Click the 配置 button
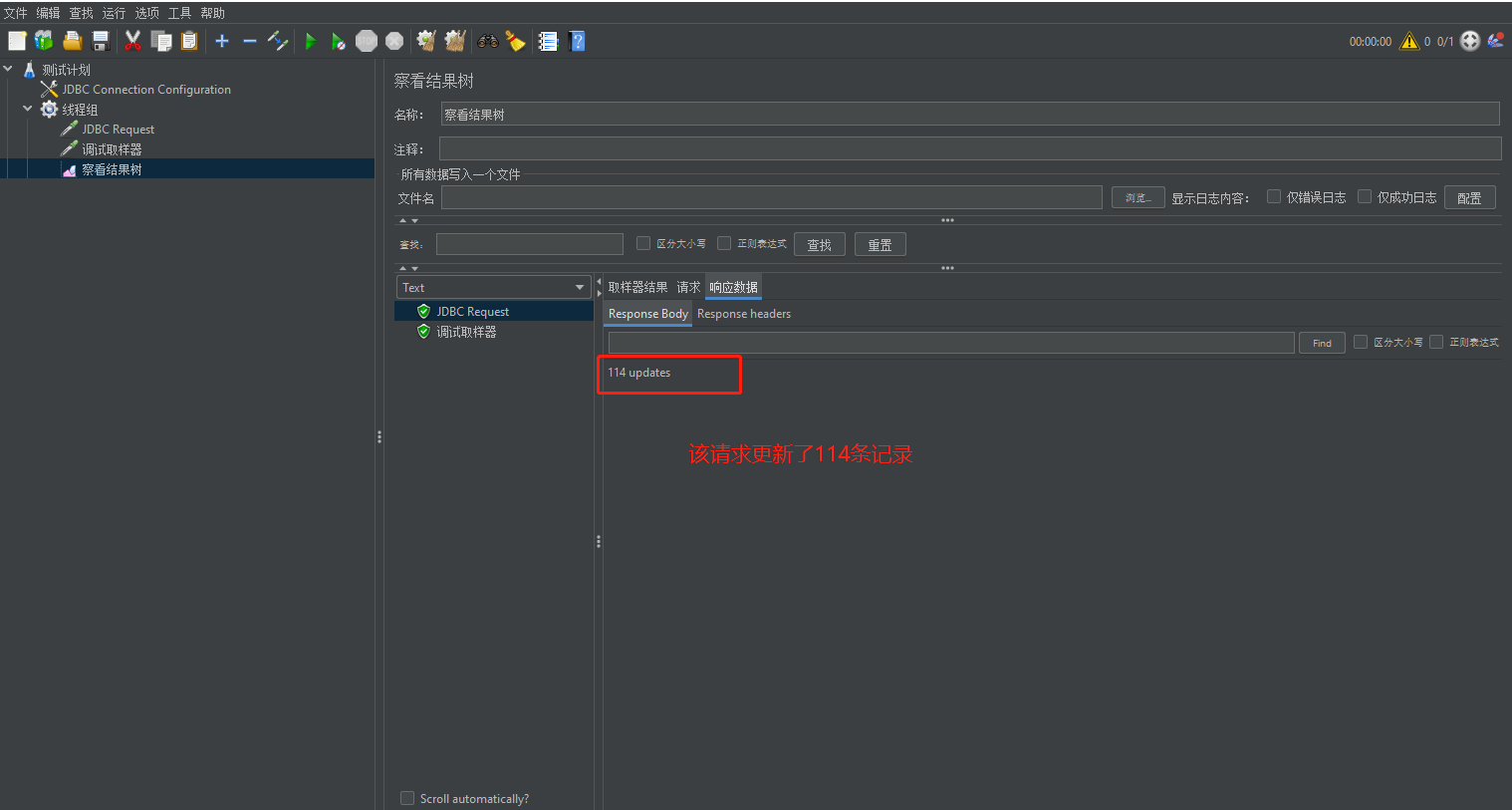The image size is (1512, 810). click(1469, 197)
